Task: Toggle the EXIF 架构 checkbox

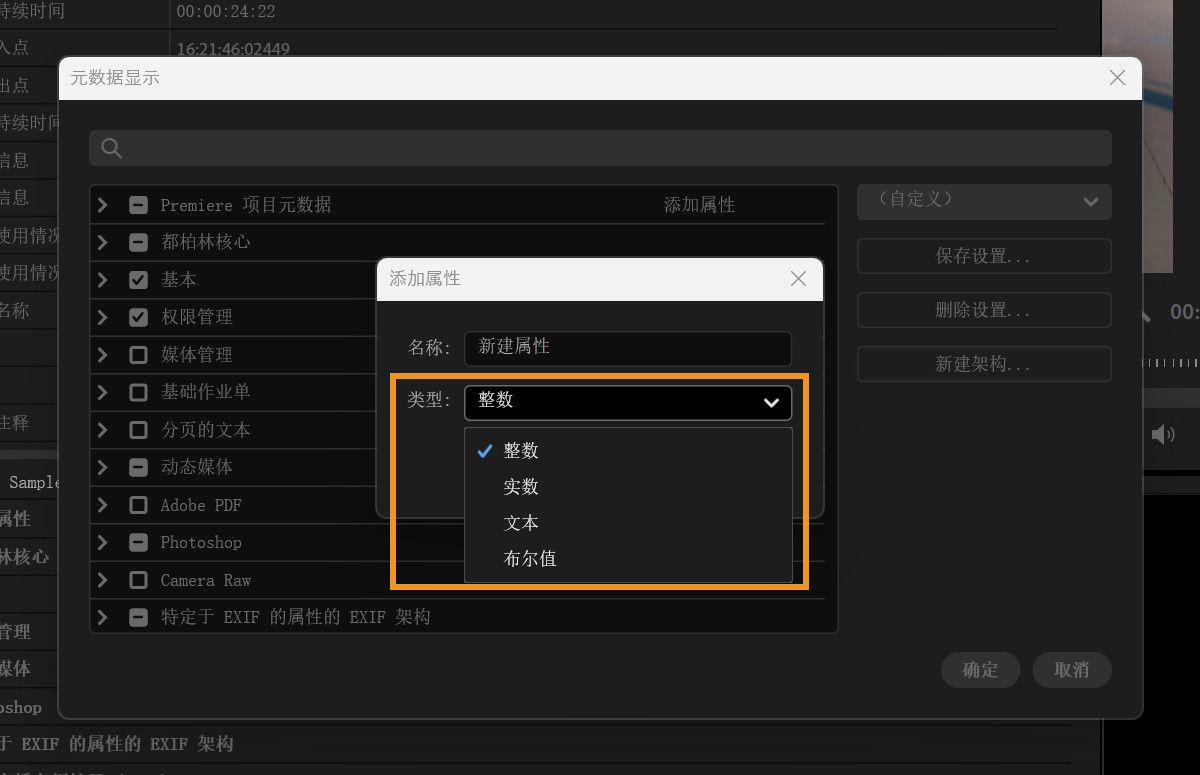Action: click(139, 617)
